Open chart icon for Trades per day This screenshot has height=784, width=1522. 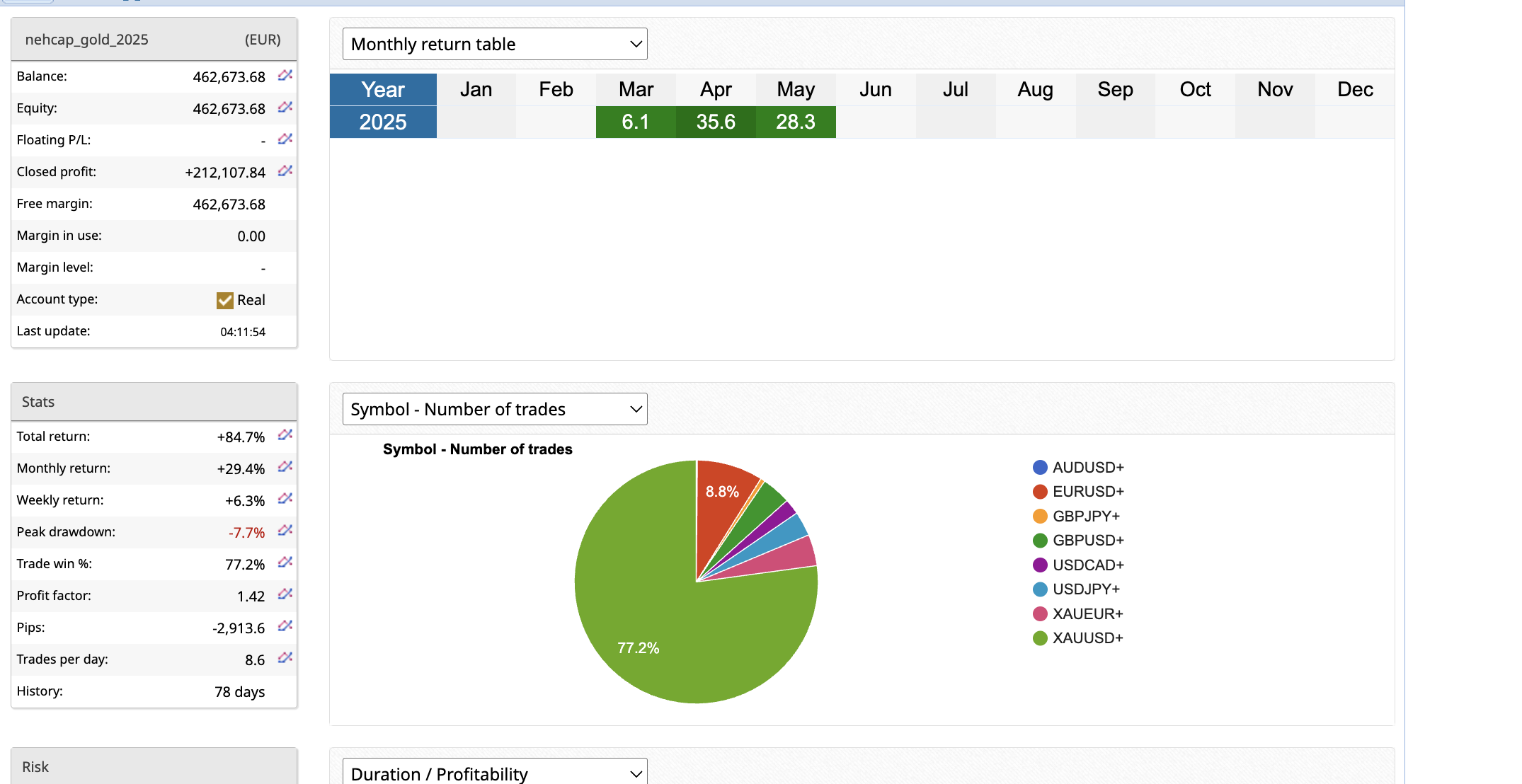tap(285, 658)
